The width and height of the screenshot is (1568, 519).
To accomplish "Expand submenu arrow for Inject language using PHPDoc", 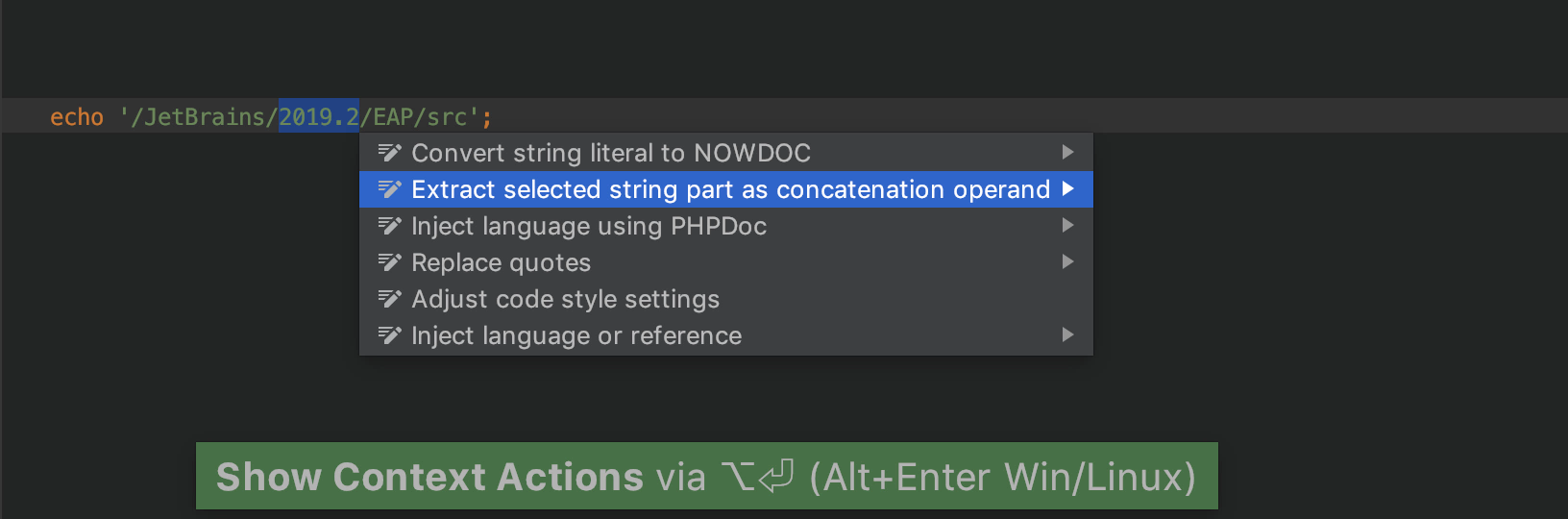I will [x=1067, y=225].
